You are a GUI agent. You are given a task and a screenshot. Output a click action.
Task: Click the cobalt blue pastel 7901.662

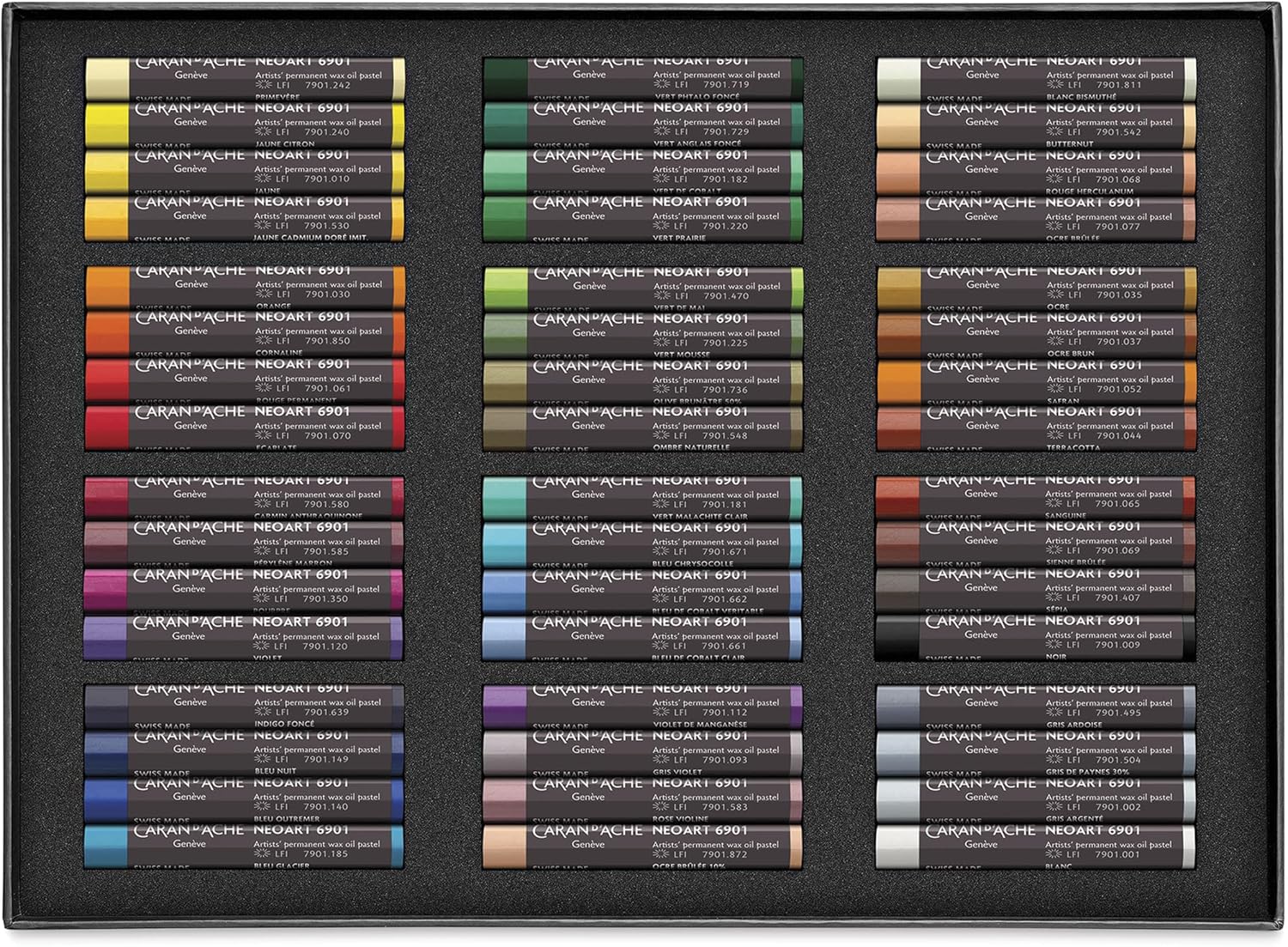tap(643, 592)
